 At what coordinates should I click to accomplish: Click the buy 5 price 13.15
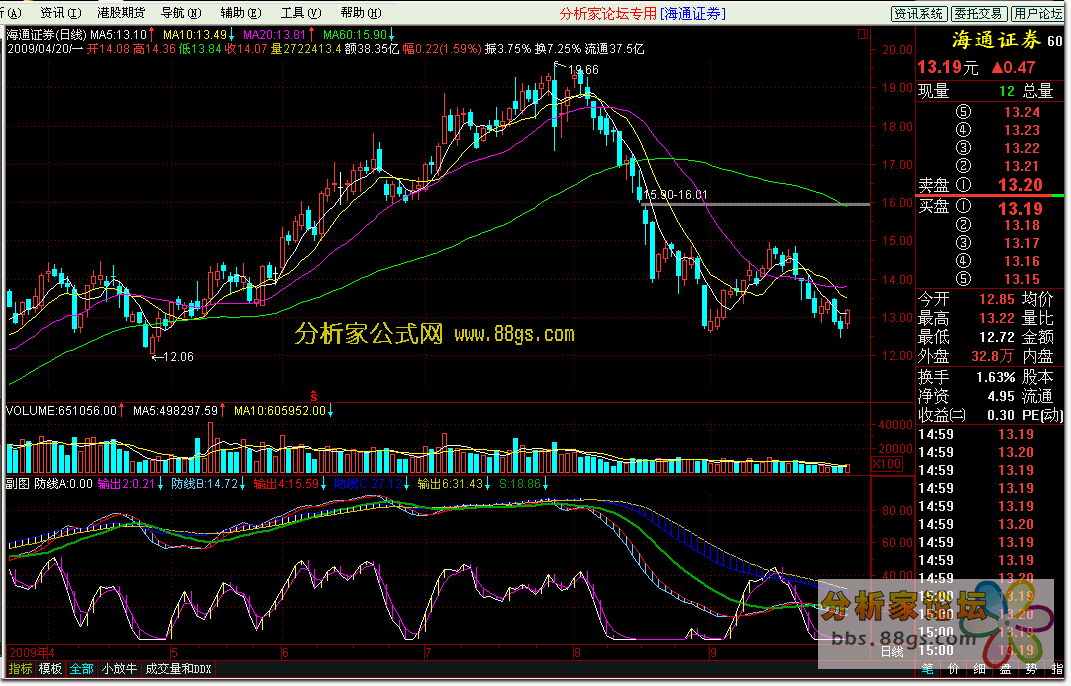point(1021,279)
